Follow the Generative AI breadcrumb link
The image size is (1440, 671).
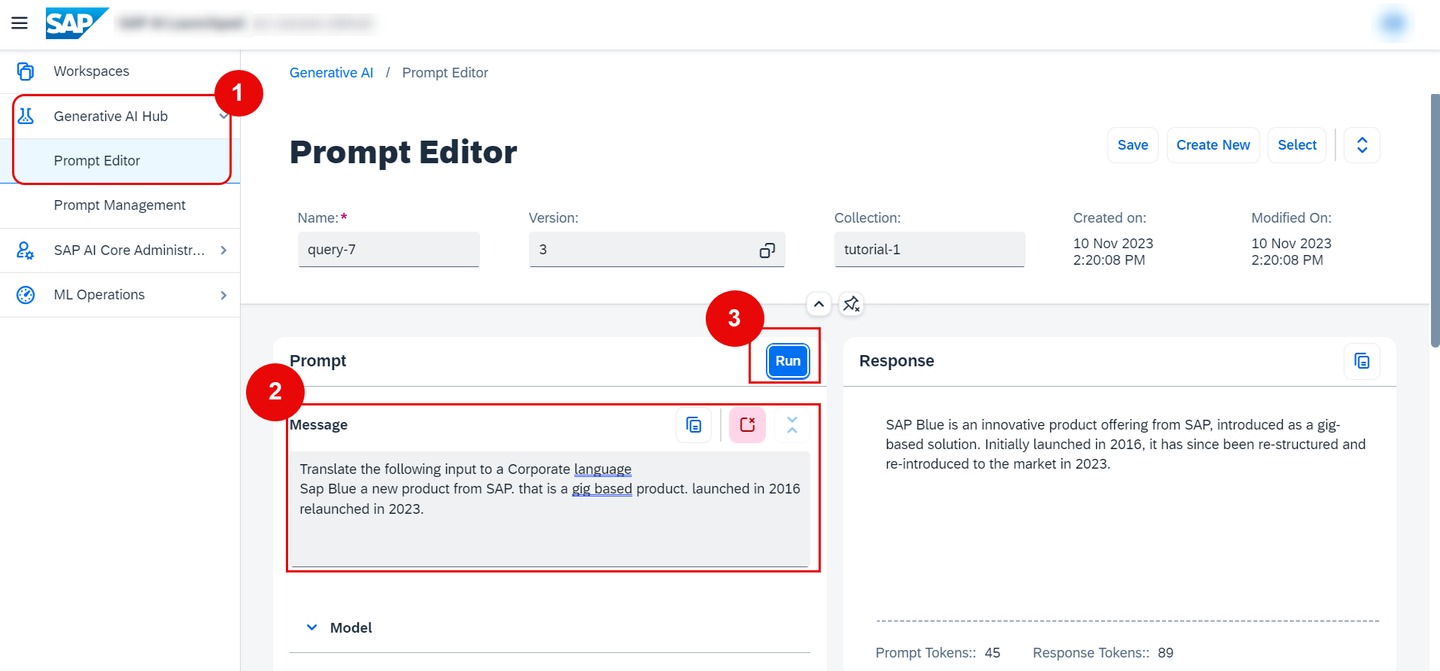tap(331, 73)
